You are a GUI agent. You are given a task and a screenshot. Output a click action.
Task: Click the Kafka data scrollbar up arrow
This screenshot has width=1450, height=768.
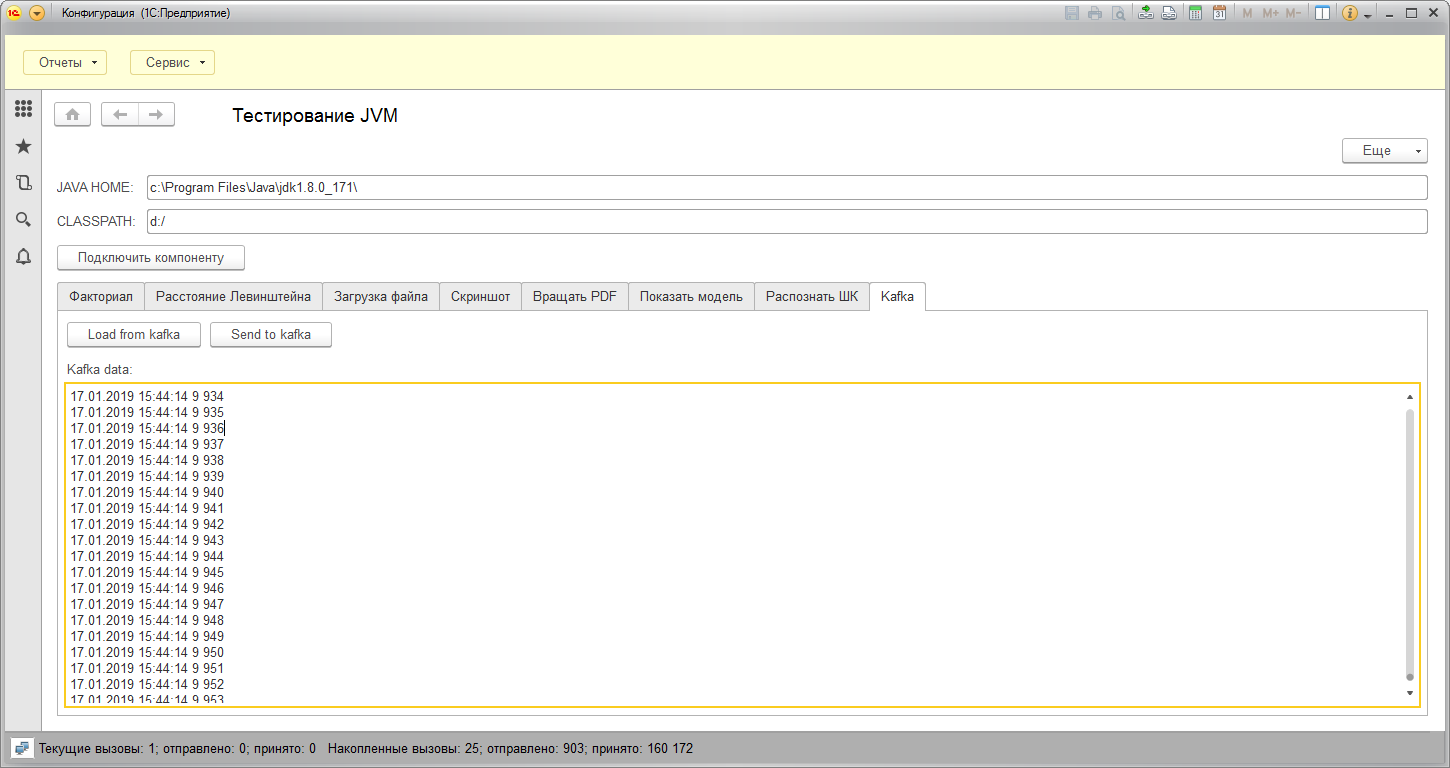tap(1410, 397)
